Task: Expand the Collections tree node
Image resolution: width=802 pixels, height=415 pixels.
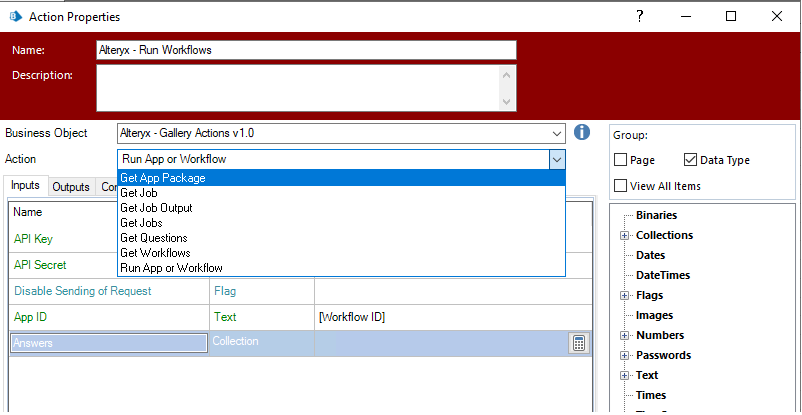Action: click(625, 236)
